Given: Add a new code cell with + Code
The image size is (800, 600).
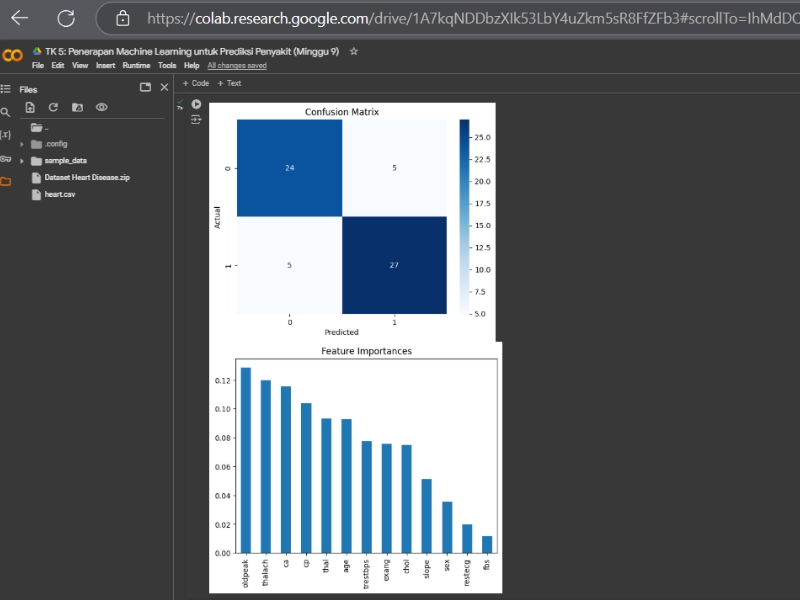Looking at the screenshot, I should click(196, 83).
